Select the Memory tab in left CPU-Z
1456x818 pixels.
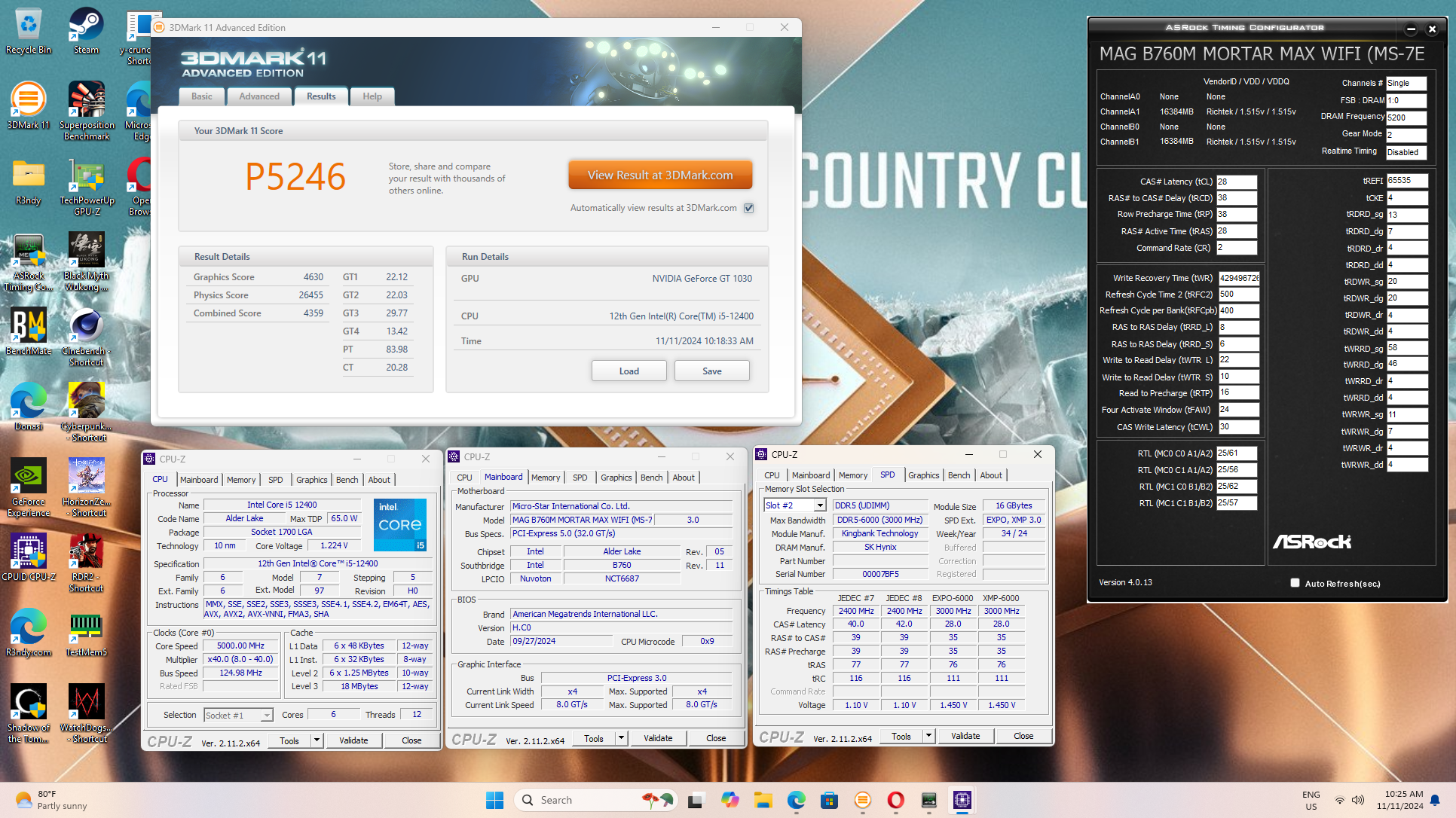click(240, 480)
